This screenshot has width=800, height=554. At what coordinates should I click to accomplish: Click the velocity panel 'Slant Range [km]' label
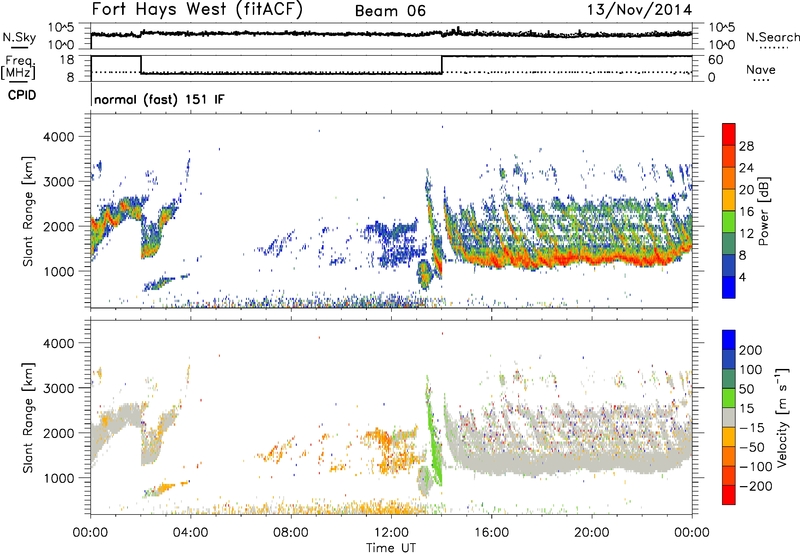pos(28,418)
